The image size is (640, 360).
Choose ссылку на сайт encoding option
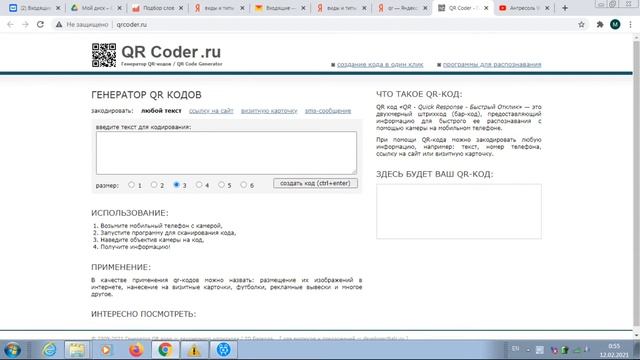pyautogui.click(x=211, y=111)
